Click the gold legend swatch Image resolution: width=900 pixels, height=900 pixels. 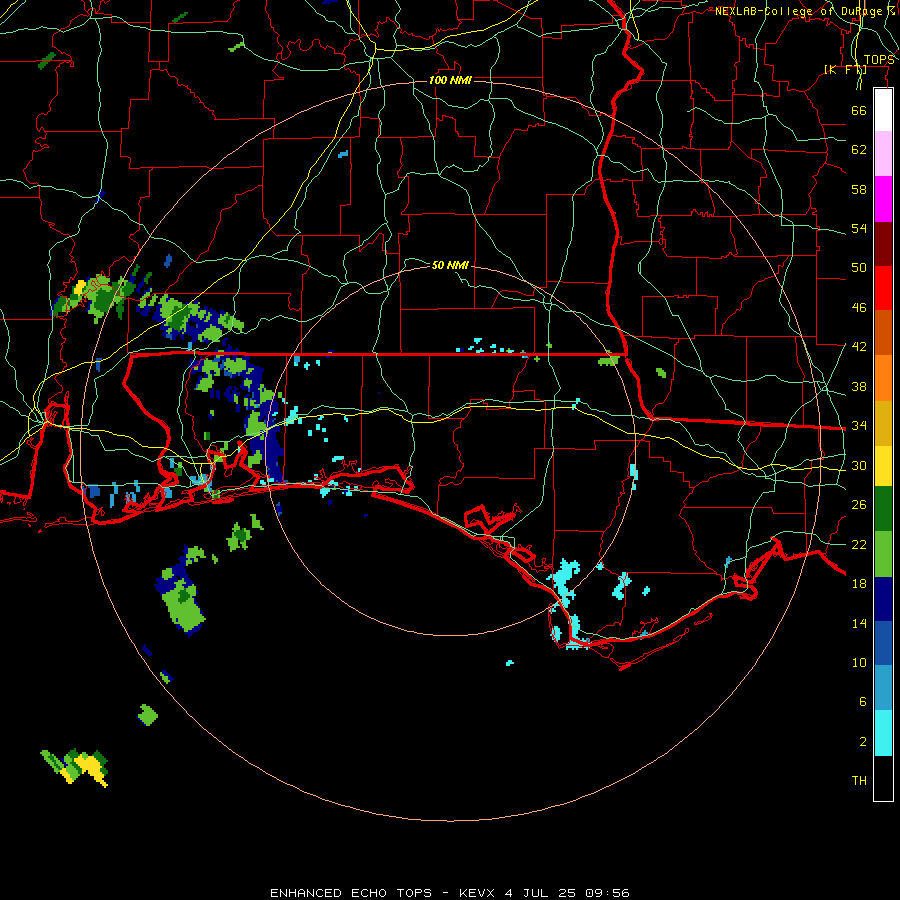tap(883, 423)
